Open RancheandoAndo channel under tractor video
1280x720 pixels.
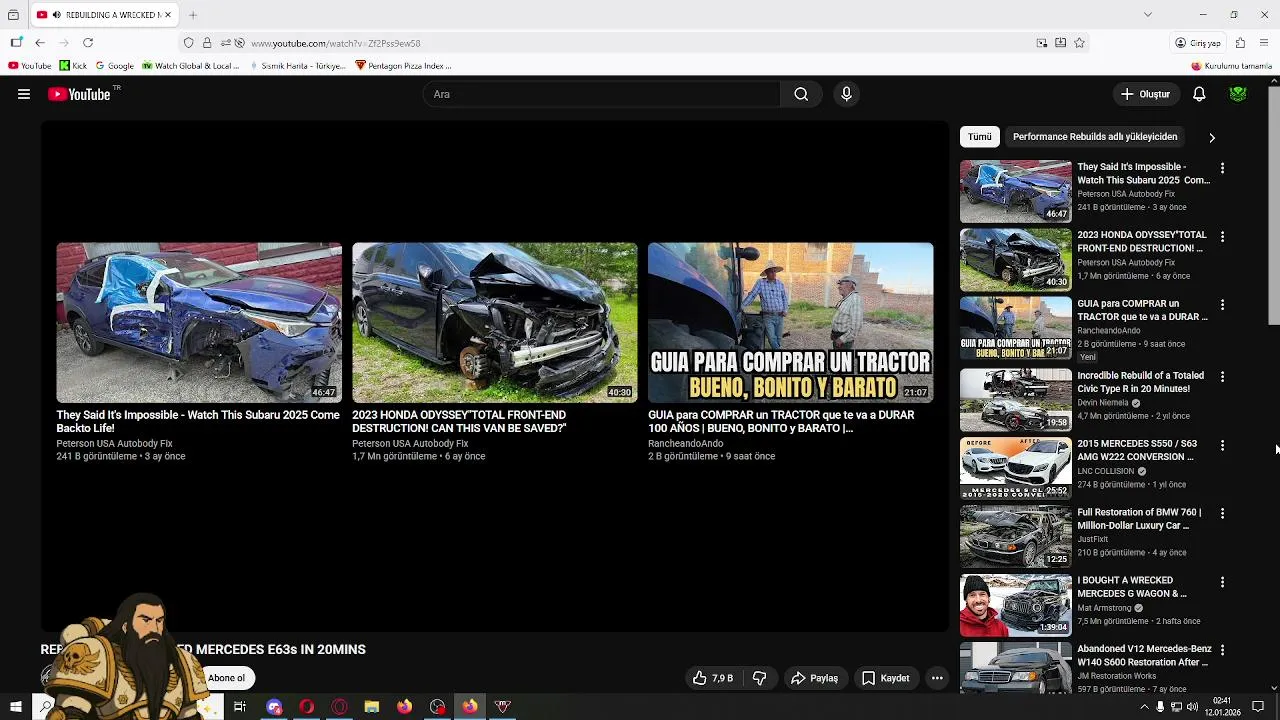[x=685, y=443]
